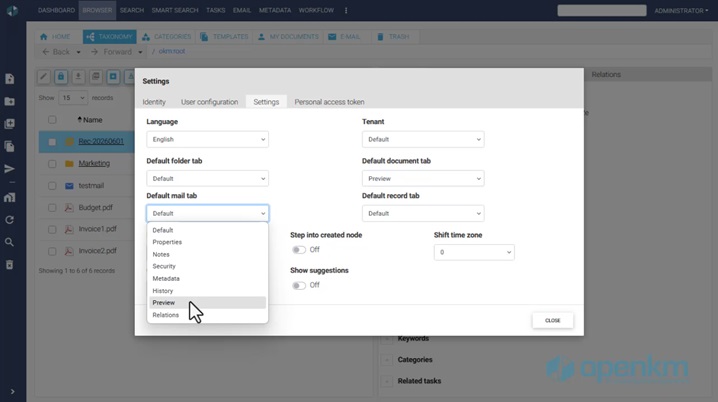The image size is (718, 402).
Task: Check the Invoice1.pdf row checkbox
Action: click(x=52, y=229)
